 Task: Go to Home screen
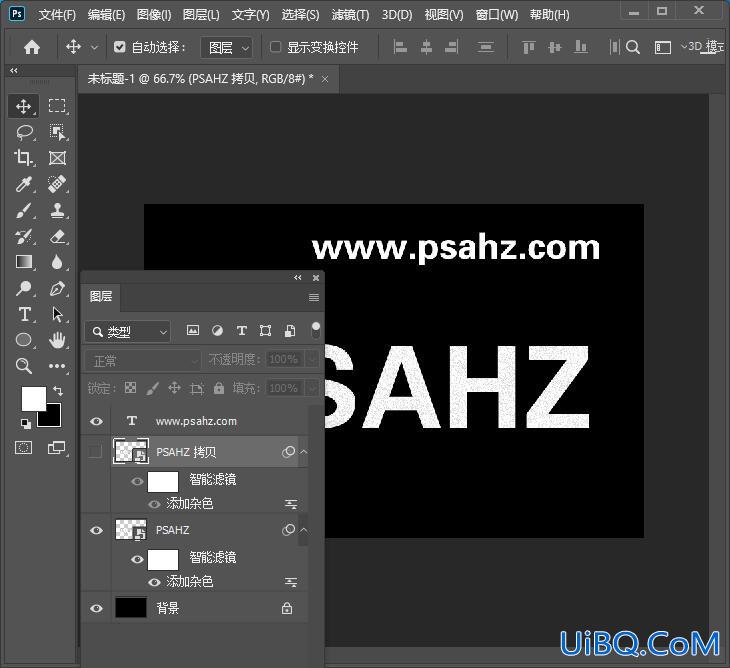(x=32, y=47)
